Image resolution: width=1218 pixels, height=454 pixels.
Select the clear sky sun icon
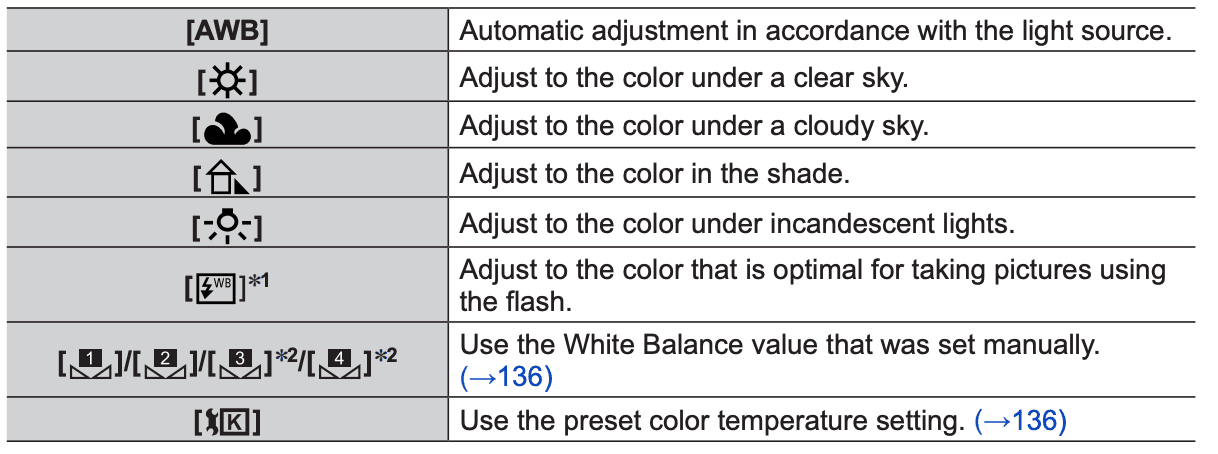click(x=227, y=80)
